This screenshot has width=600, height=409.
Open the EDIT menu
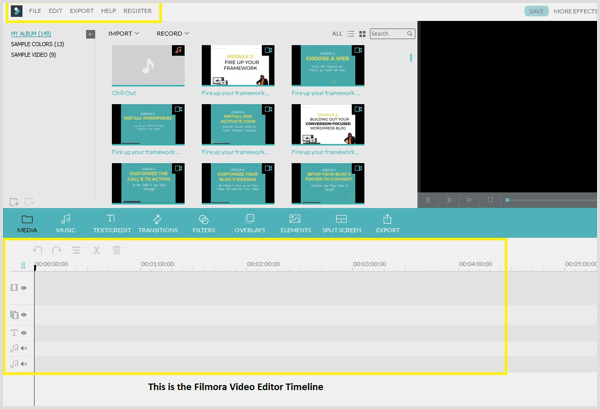point(55,11)
